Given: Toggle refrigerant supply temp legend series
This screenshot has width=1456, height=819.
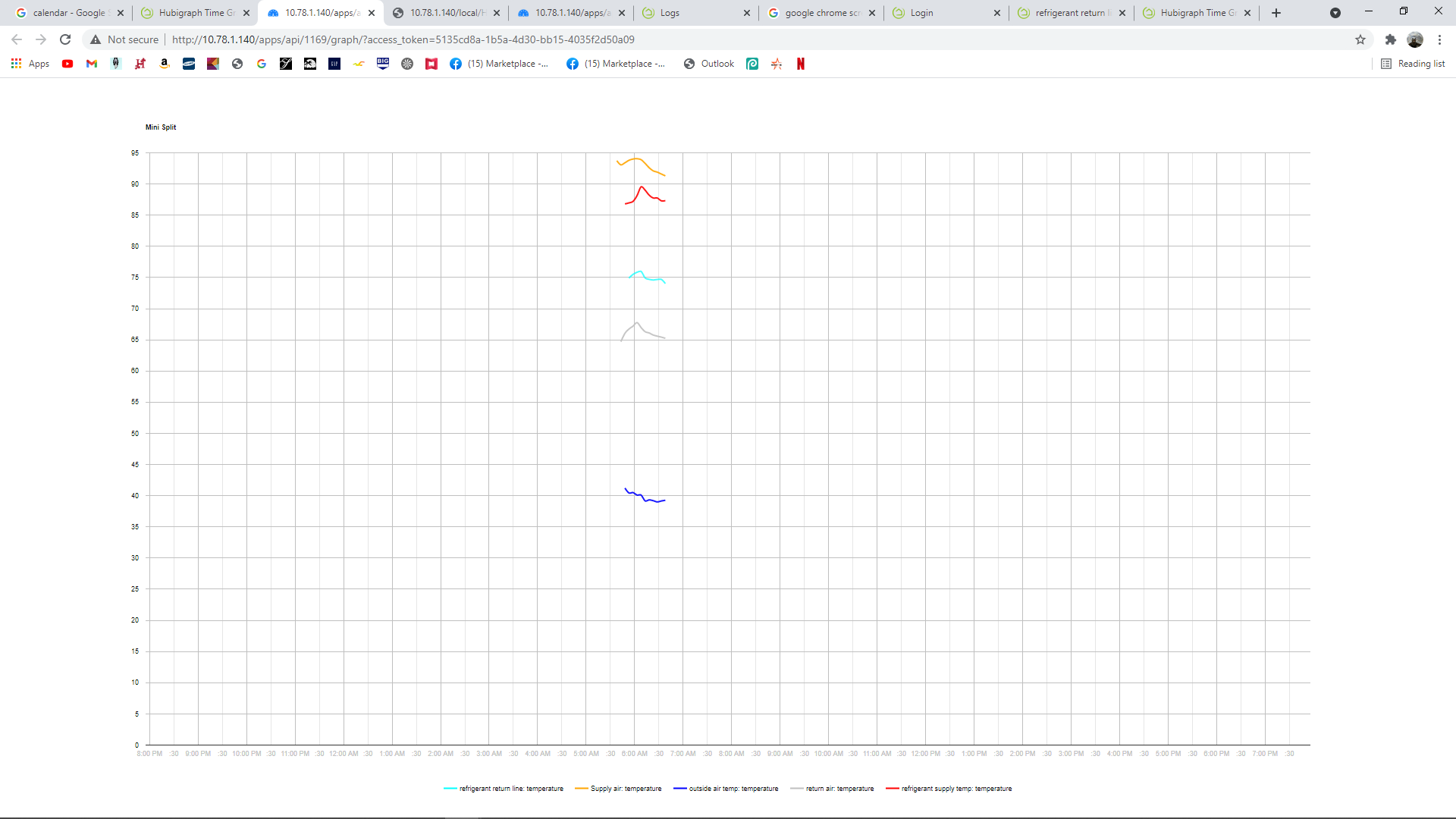Looking at the screenshot, I should click(956, 789).
